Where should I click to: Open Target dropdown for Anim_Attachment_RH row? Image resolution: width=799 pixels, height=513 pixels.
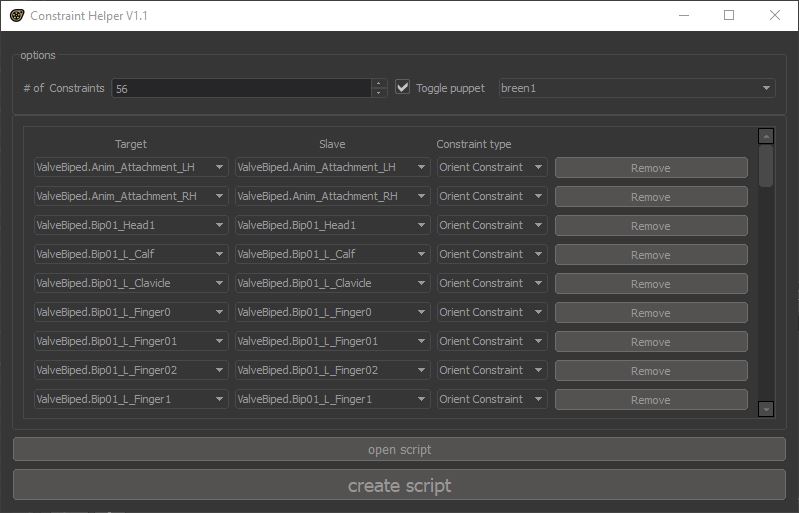[x=130, y=196]
